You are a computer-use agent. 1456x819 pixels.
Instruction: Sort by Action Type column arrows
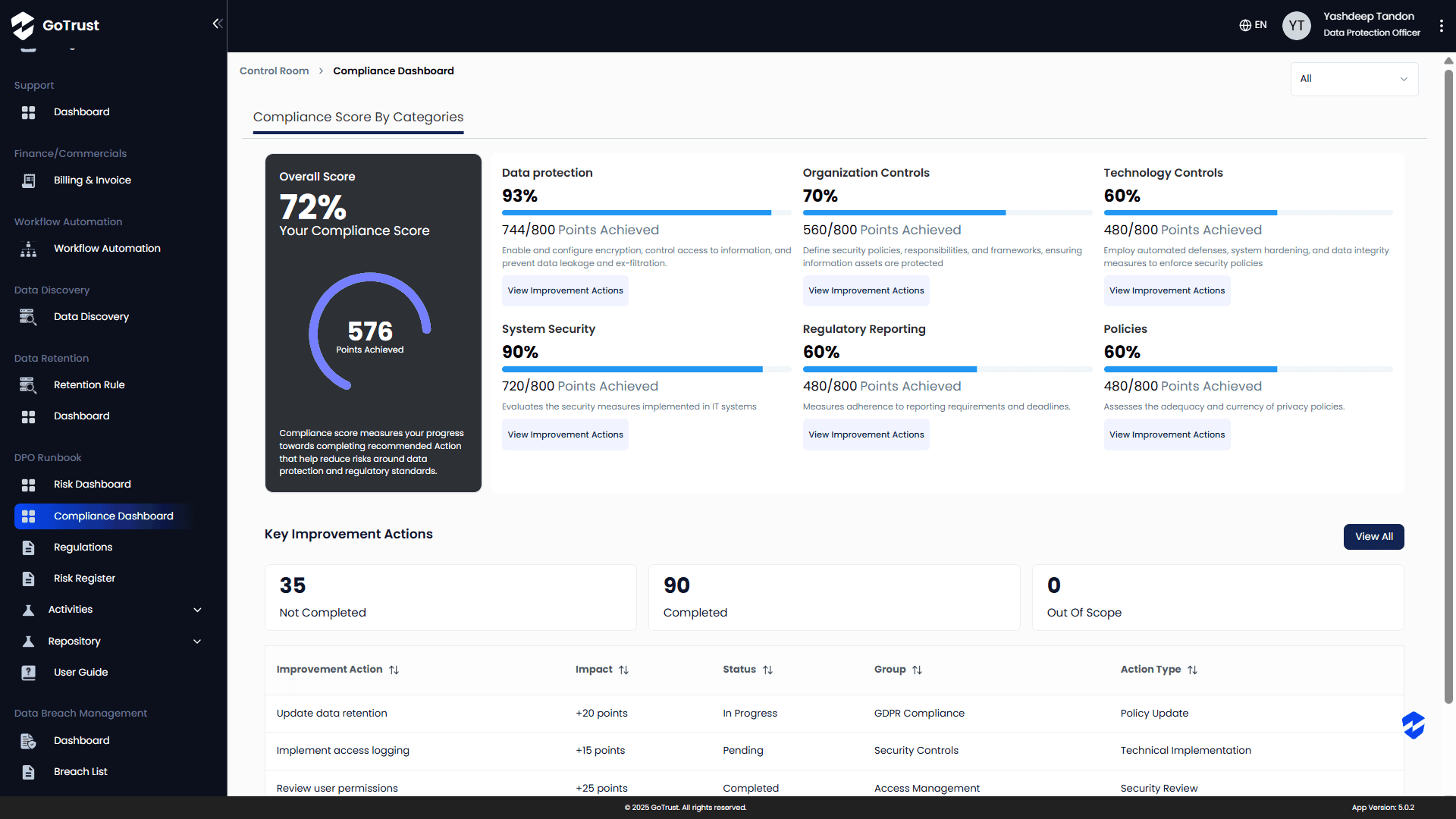click(1193, 670)
